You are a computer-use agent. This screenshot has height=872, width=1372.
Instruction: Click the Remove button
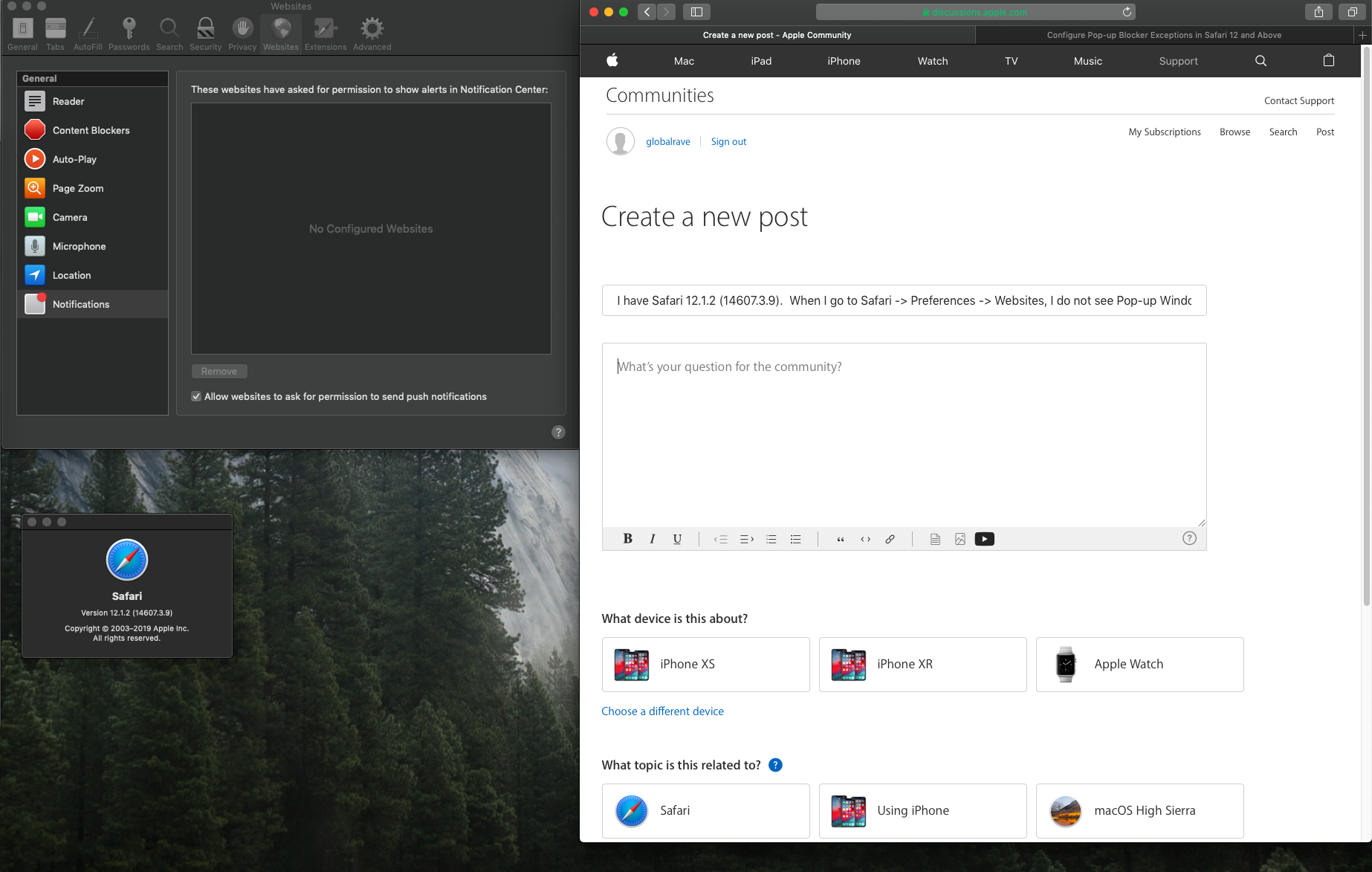click(219, 371)
